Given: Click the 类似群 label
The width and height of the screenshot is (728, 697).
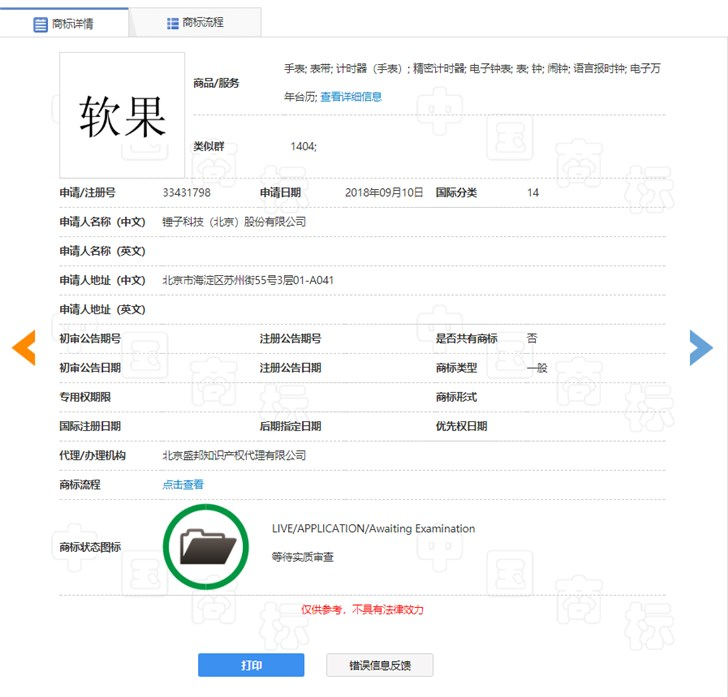Looking at the screenshot, I should 209,147.
